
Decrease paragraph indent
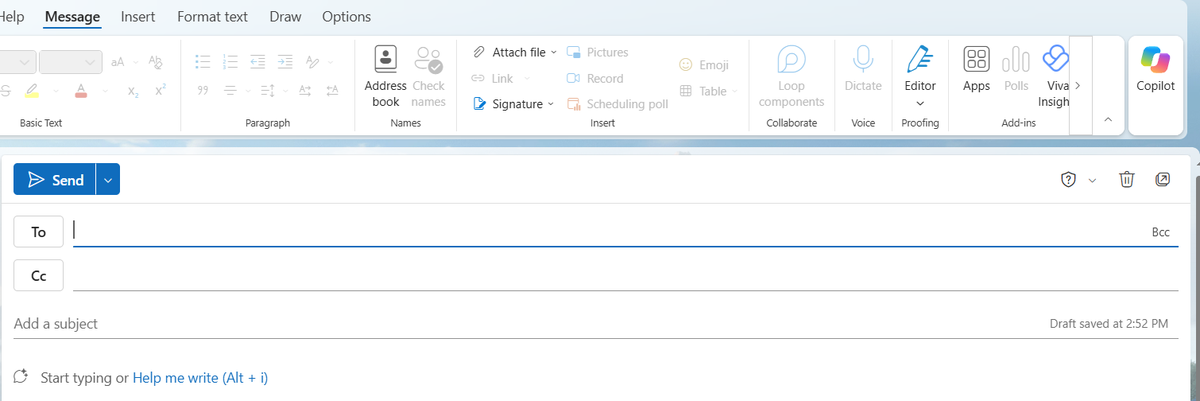(257, 62)
